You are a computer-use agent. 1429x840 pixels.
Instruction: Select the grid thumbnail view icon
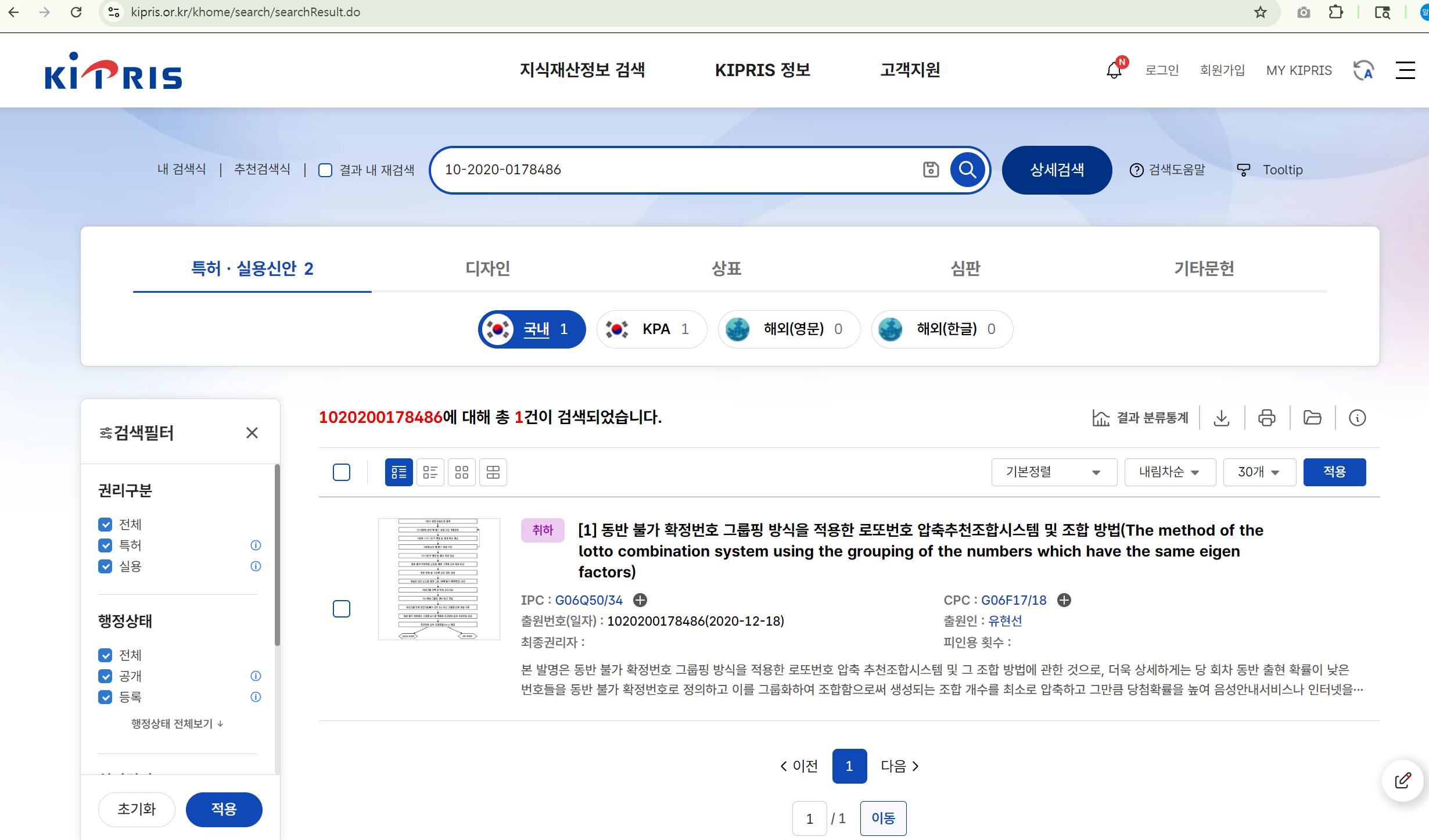pyautogui.click(x=462, y=472)
